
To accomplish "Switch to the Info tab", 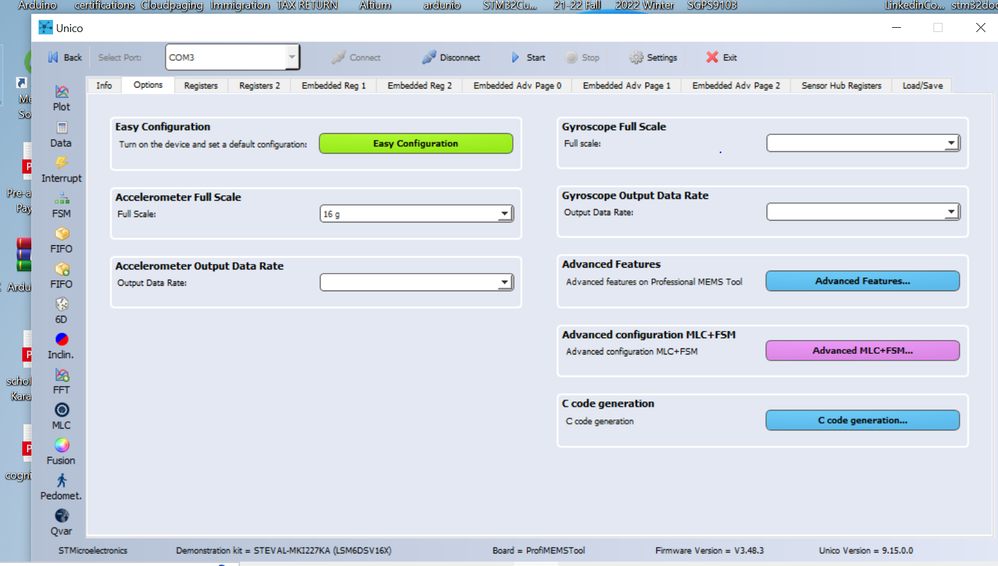I will click(x=104, y=85).
